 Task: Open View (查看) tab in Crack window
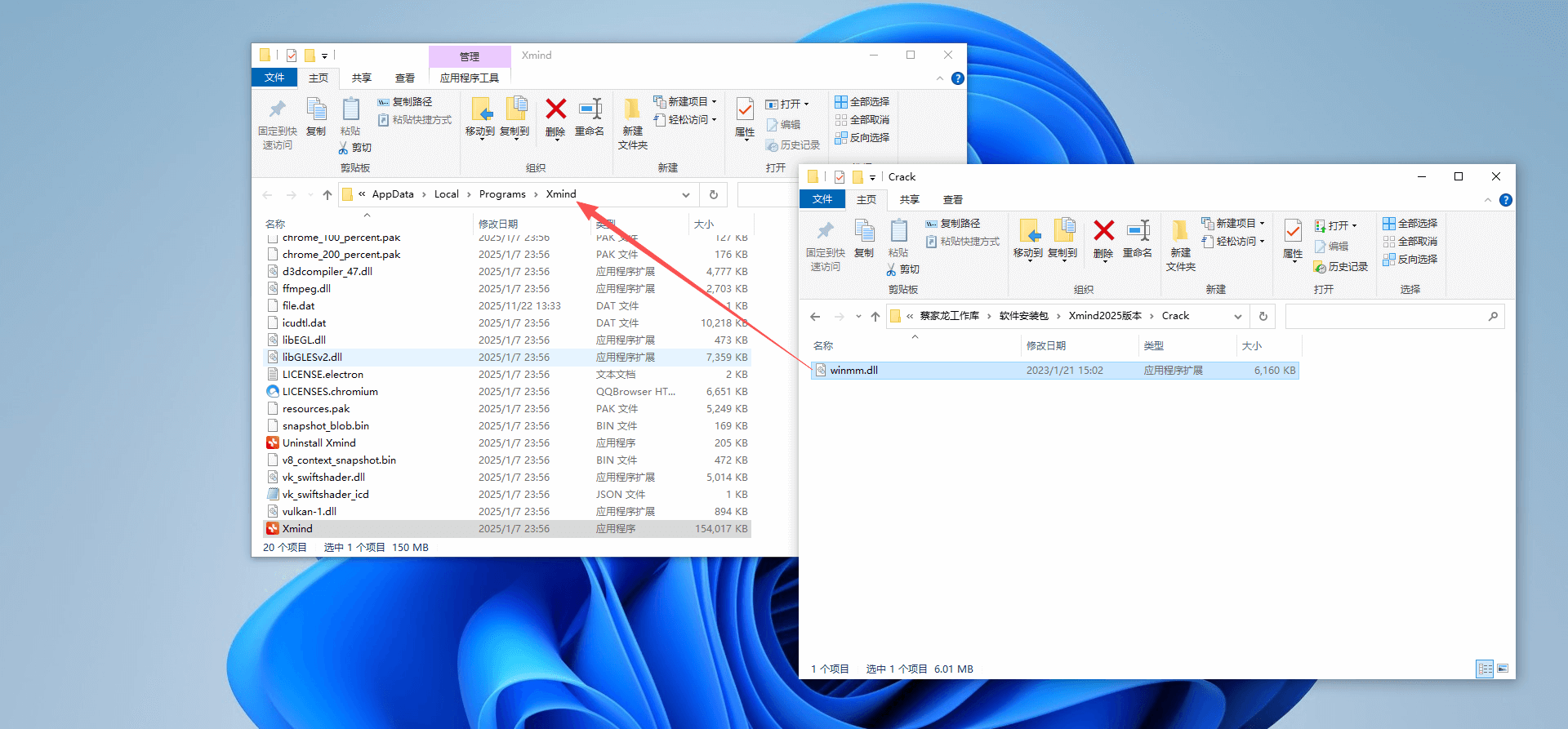click(953, 200)
